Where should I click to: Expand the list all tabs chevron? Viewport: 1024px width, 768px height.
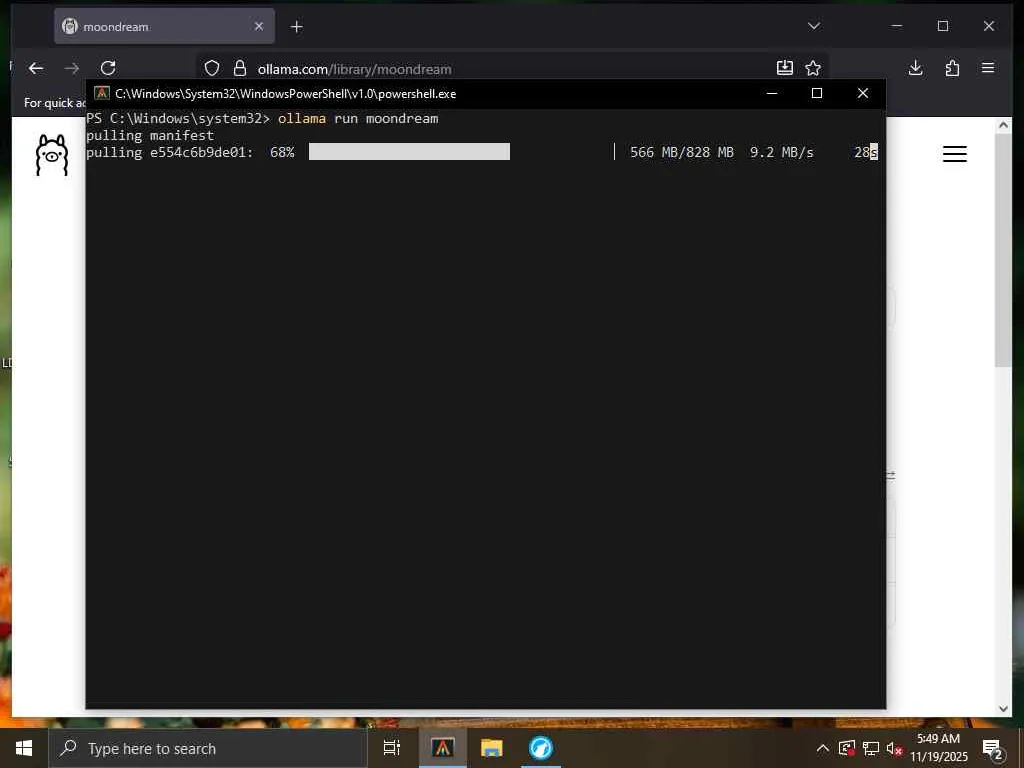[814, 26]
